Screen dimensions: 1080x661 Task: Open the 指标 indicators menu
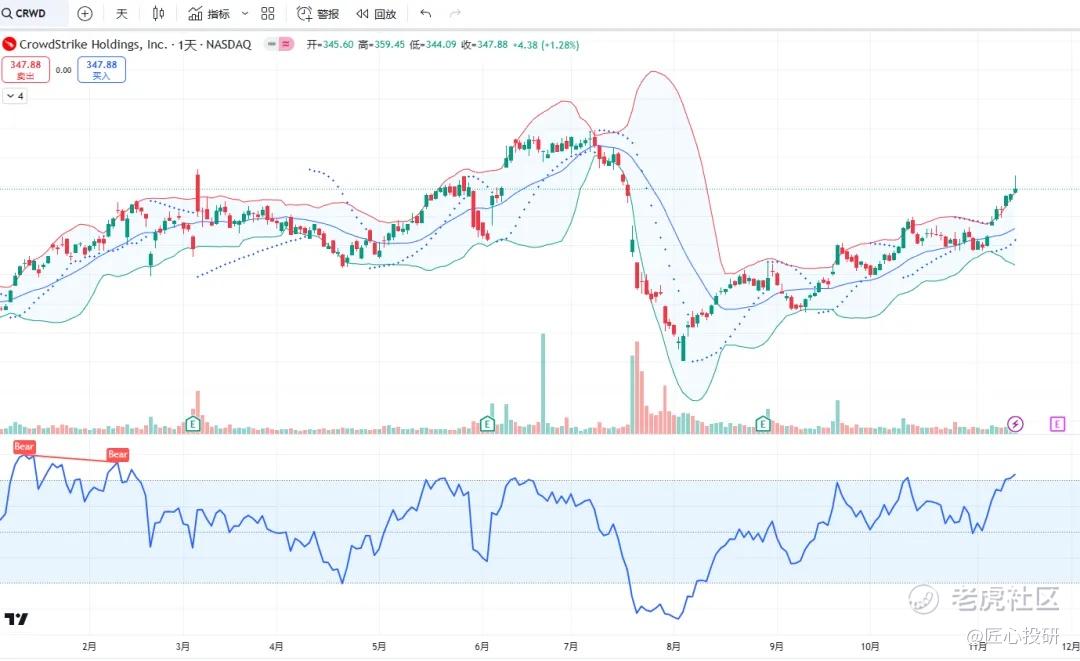209,13
